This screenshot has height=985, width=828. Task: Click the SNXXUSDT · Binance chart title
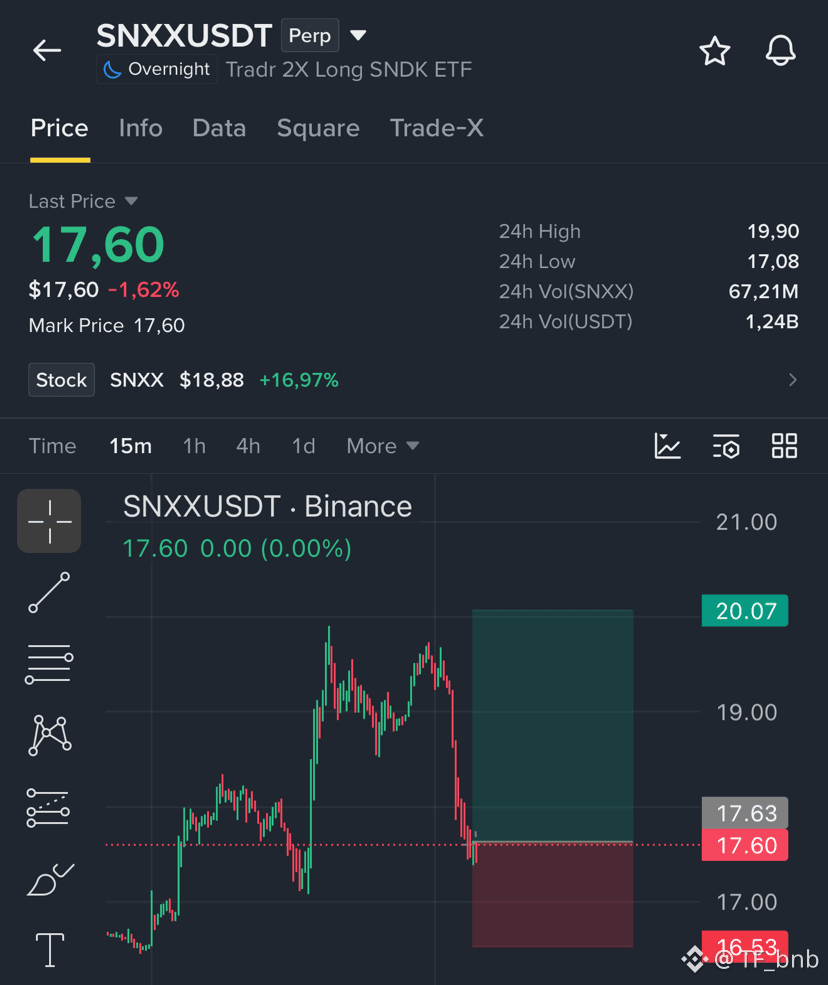click(x=268, y=506)
